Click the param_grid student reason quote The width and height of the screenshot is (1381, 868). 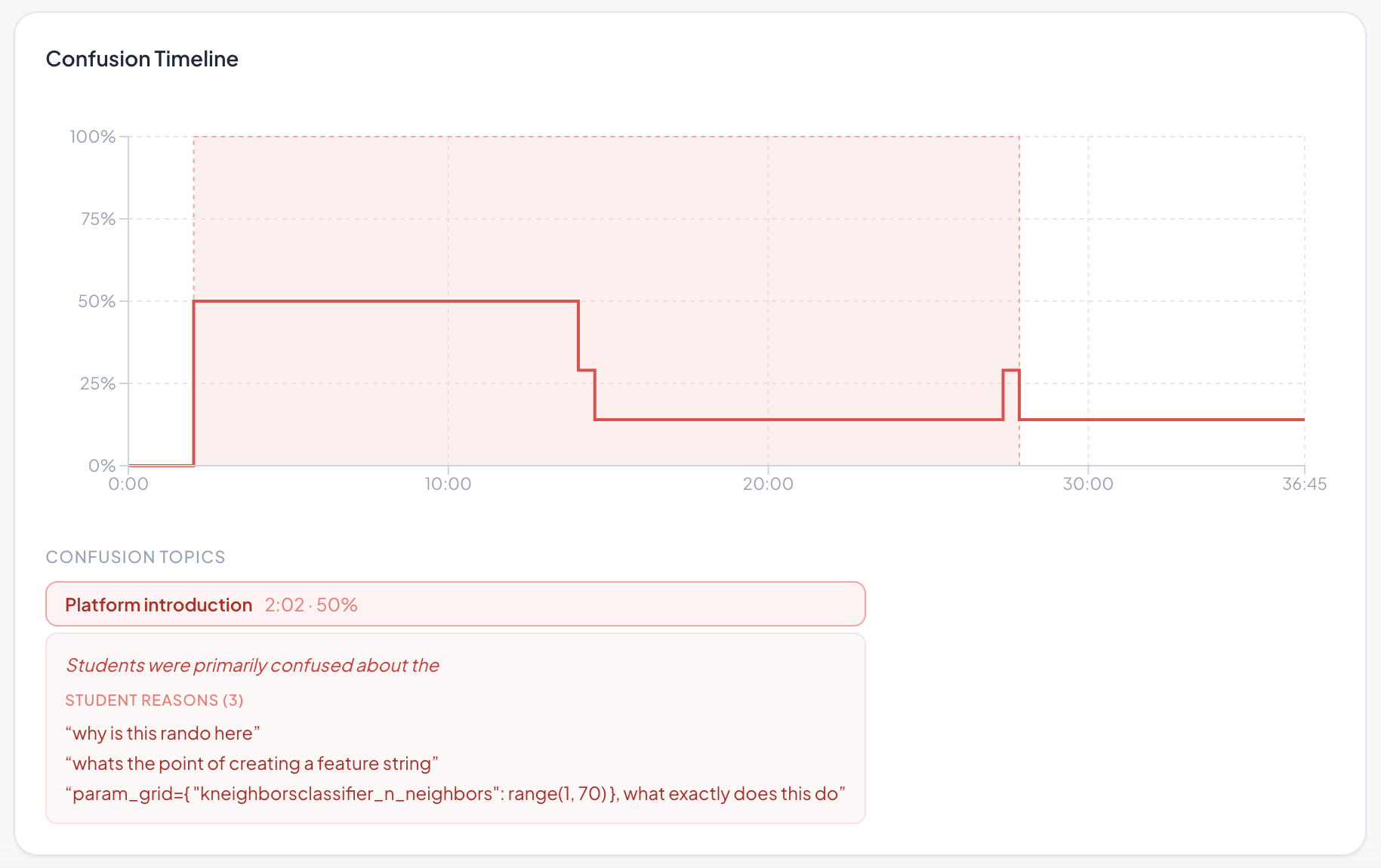[455, 793]
